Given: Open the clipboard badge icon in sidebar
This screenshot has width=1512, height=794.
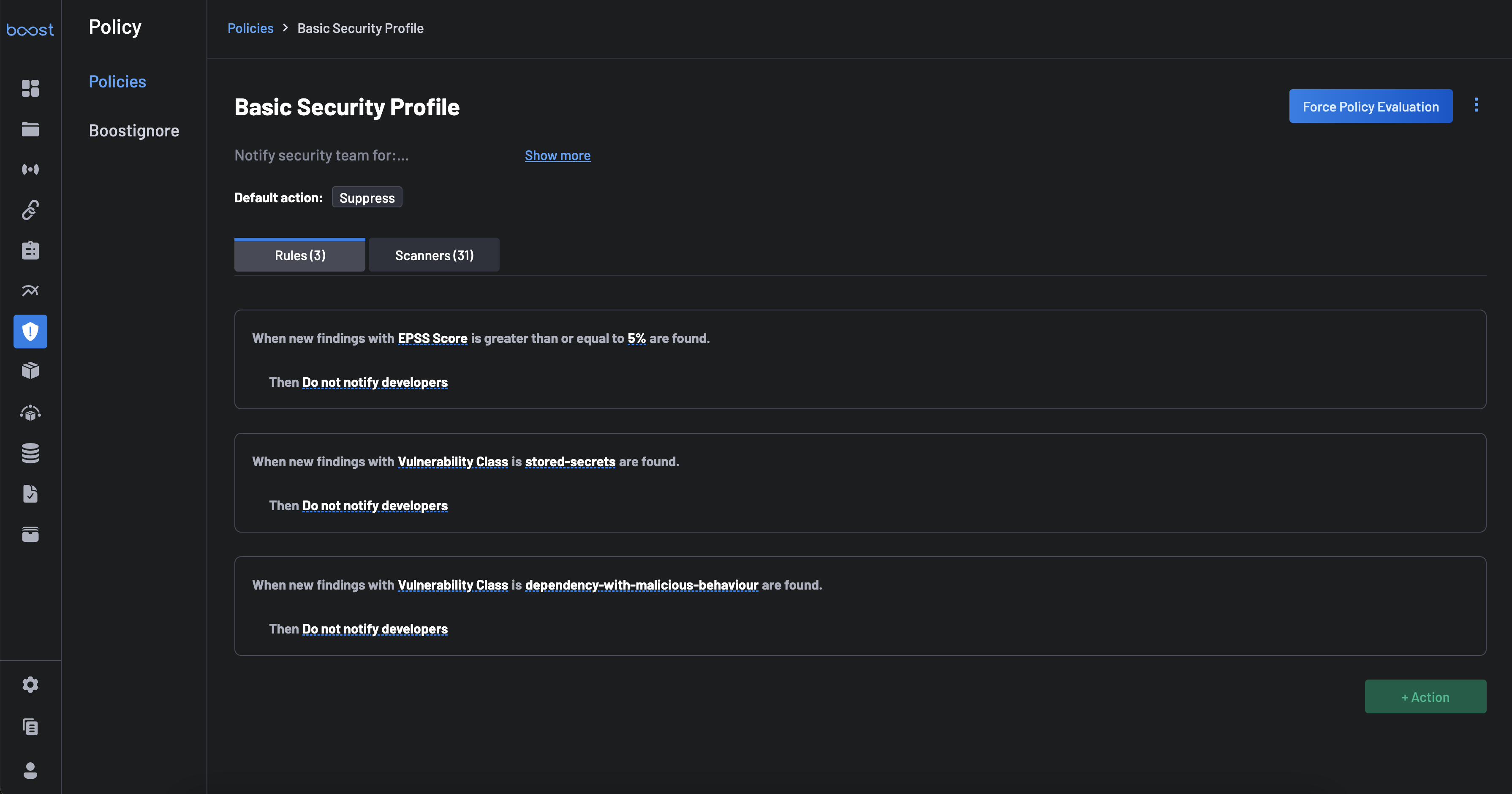Looking at the screenshot, I should click(30, 250).
